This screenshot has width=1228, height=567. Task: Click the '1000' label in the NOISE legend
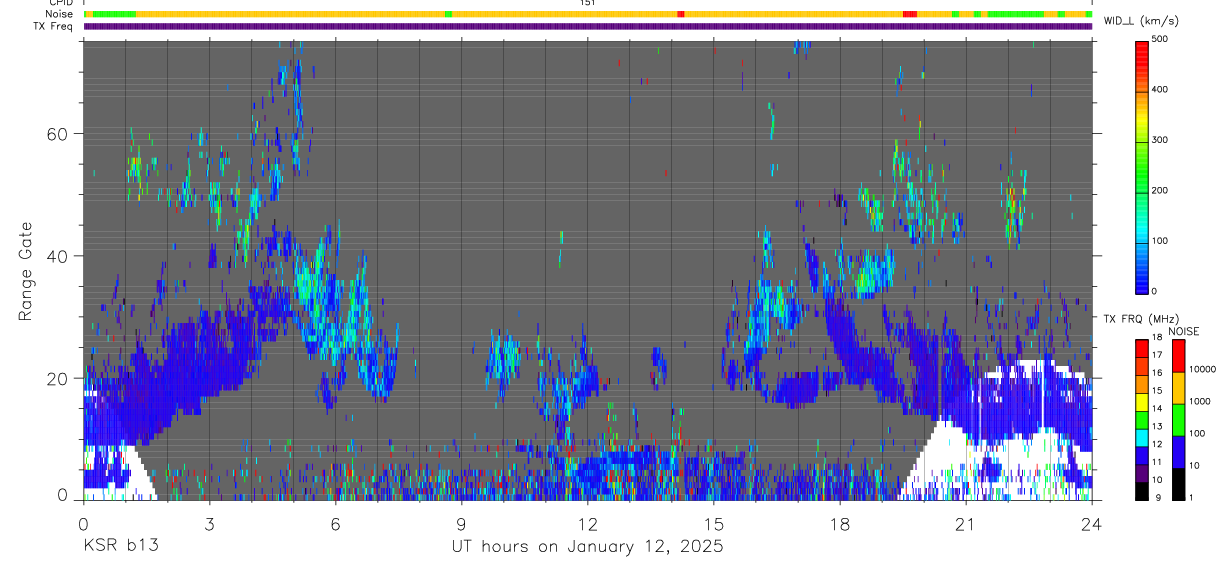1200,401
